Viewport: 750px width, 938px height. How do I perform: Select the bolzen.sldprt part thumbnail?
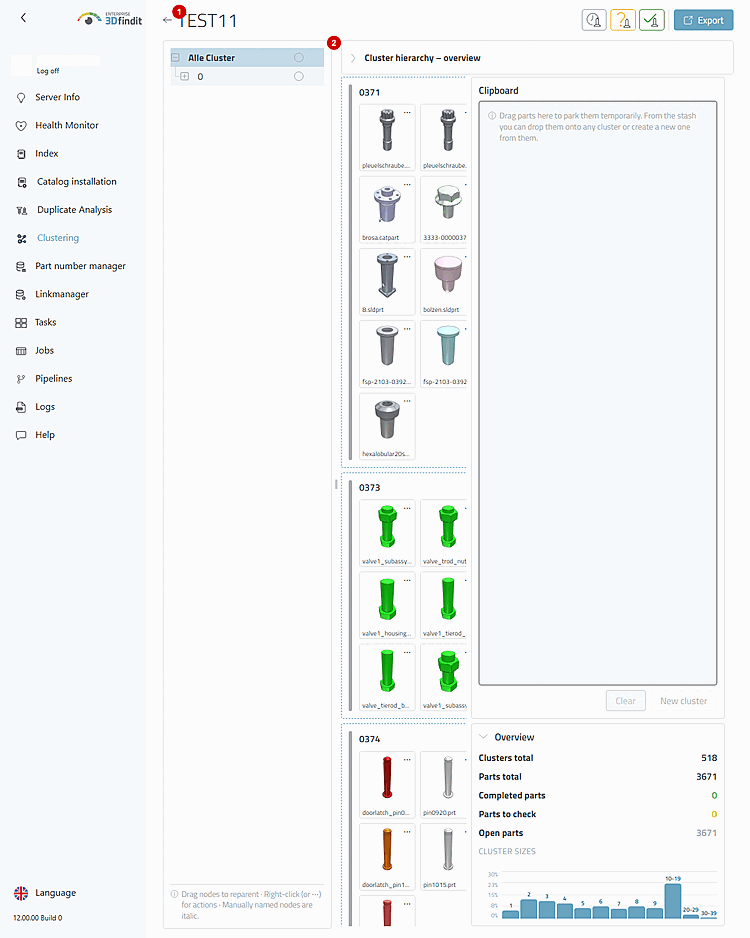click(x=444, y=281)
